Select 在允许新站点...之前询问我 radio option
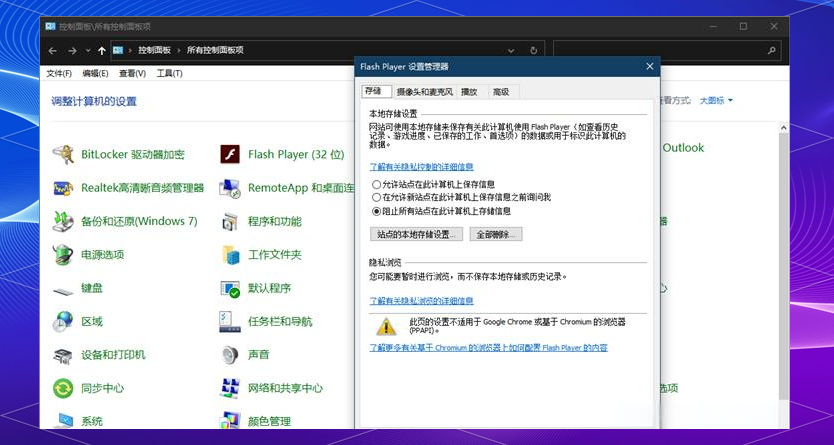 [x=377, y=197]
